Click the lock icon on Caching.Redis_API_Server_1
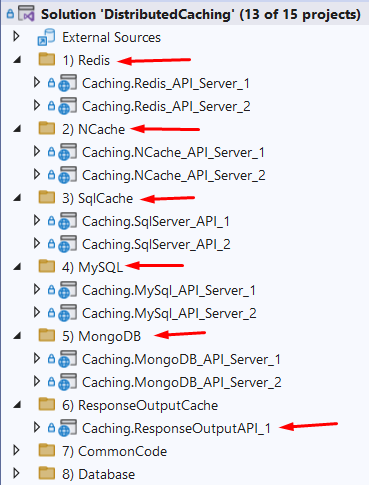Screen dimensions: 369x485 (x=51, y=83)
